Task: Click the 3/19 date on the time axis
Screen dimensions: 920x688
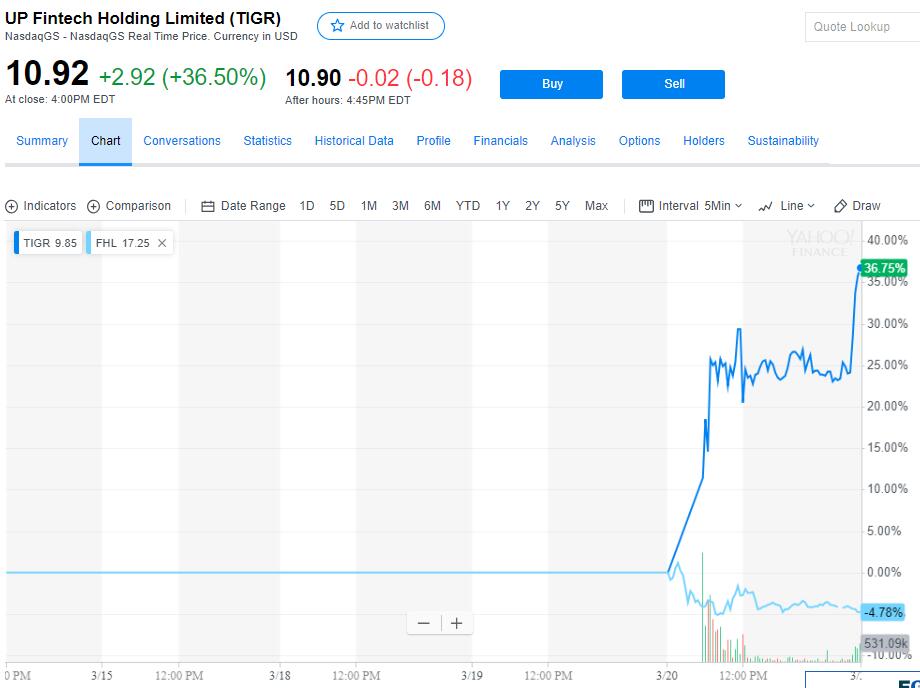Action: (x=472, y=676)
